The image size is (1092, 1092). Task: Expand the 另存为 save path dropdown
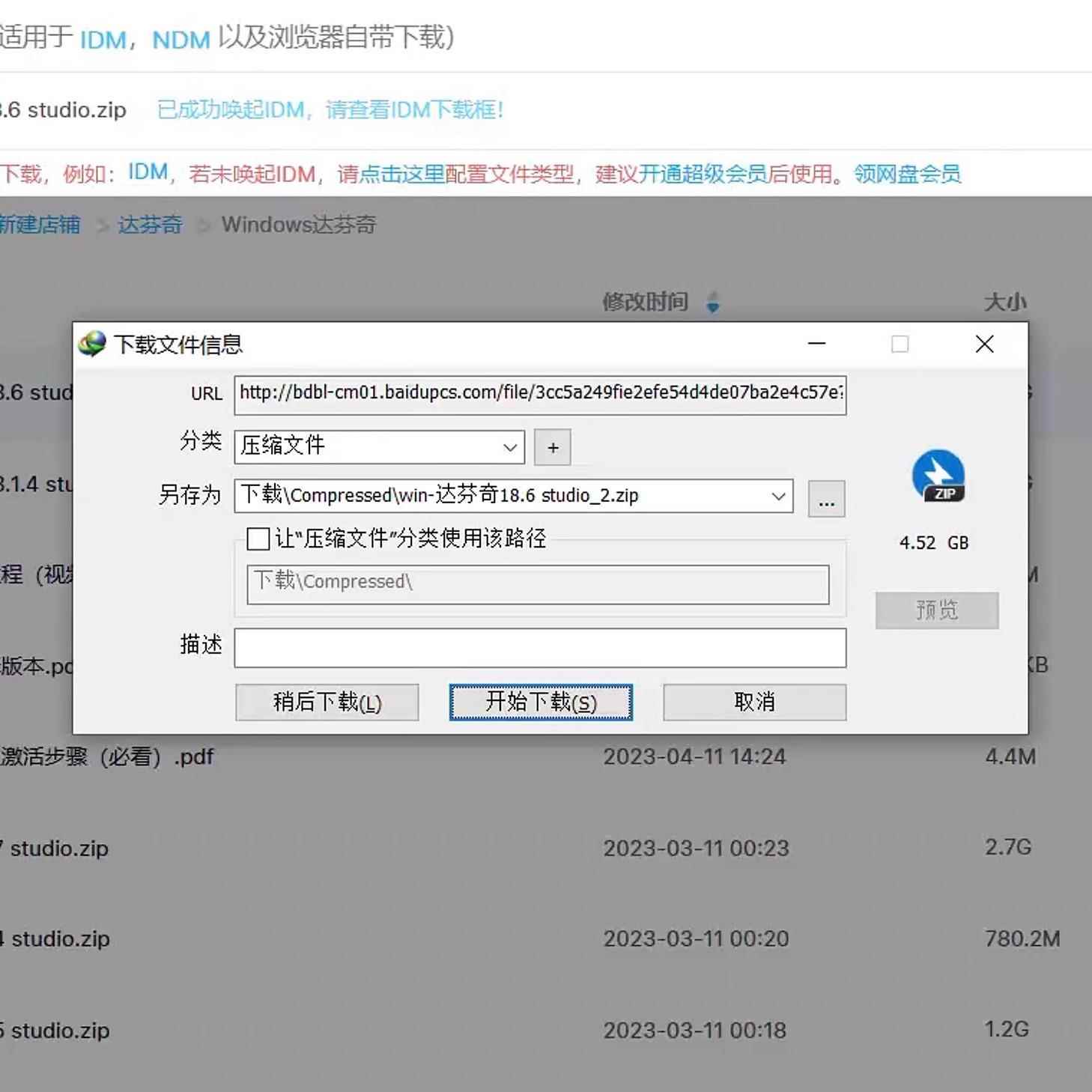(779, 496)
